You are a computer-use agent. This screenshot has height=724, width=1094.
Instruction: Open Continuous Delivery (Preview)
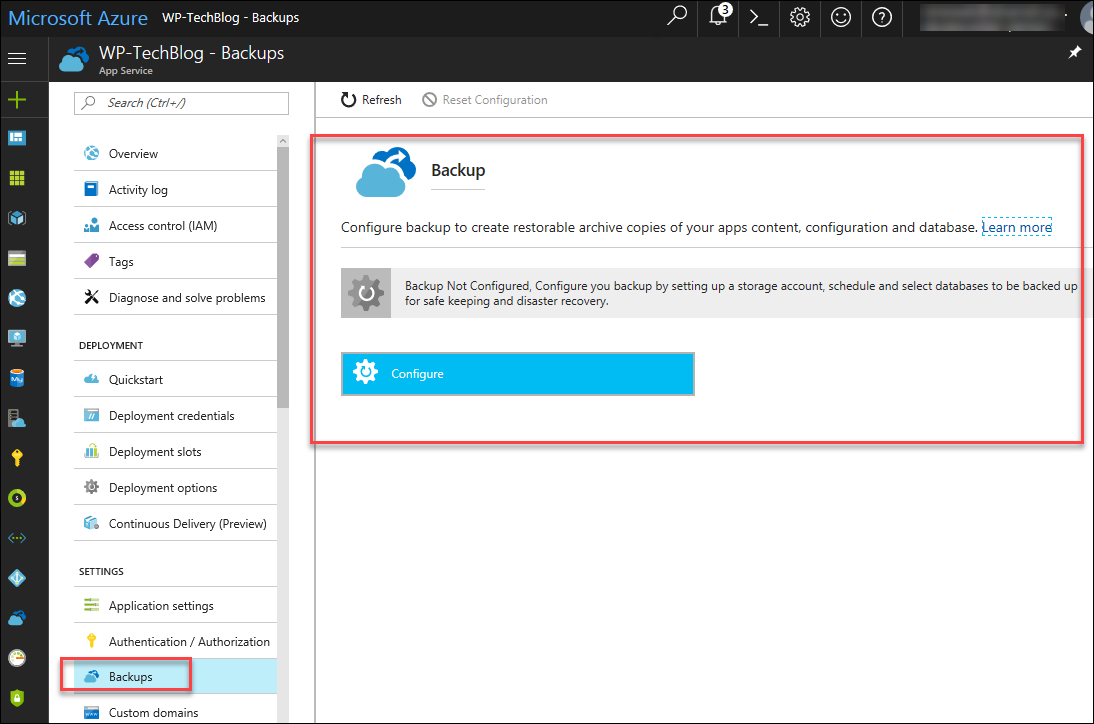point(175,524)
